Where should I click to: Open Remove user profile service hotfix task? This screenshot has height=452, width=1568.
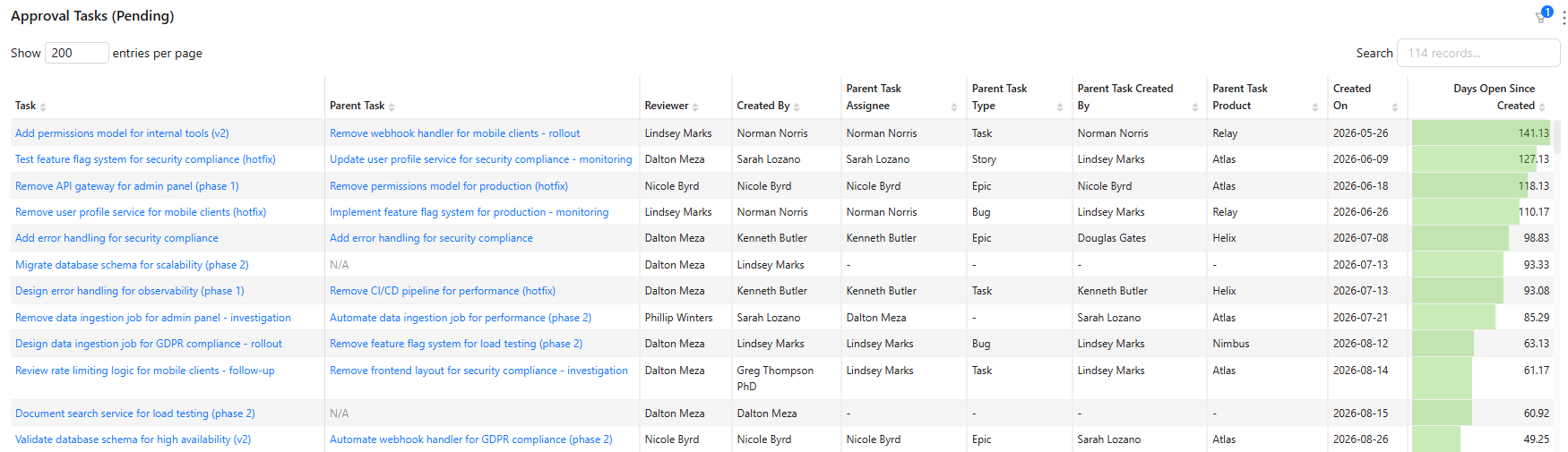pyautogui.click(x=141, y=212)
